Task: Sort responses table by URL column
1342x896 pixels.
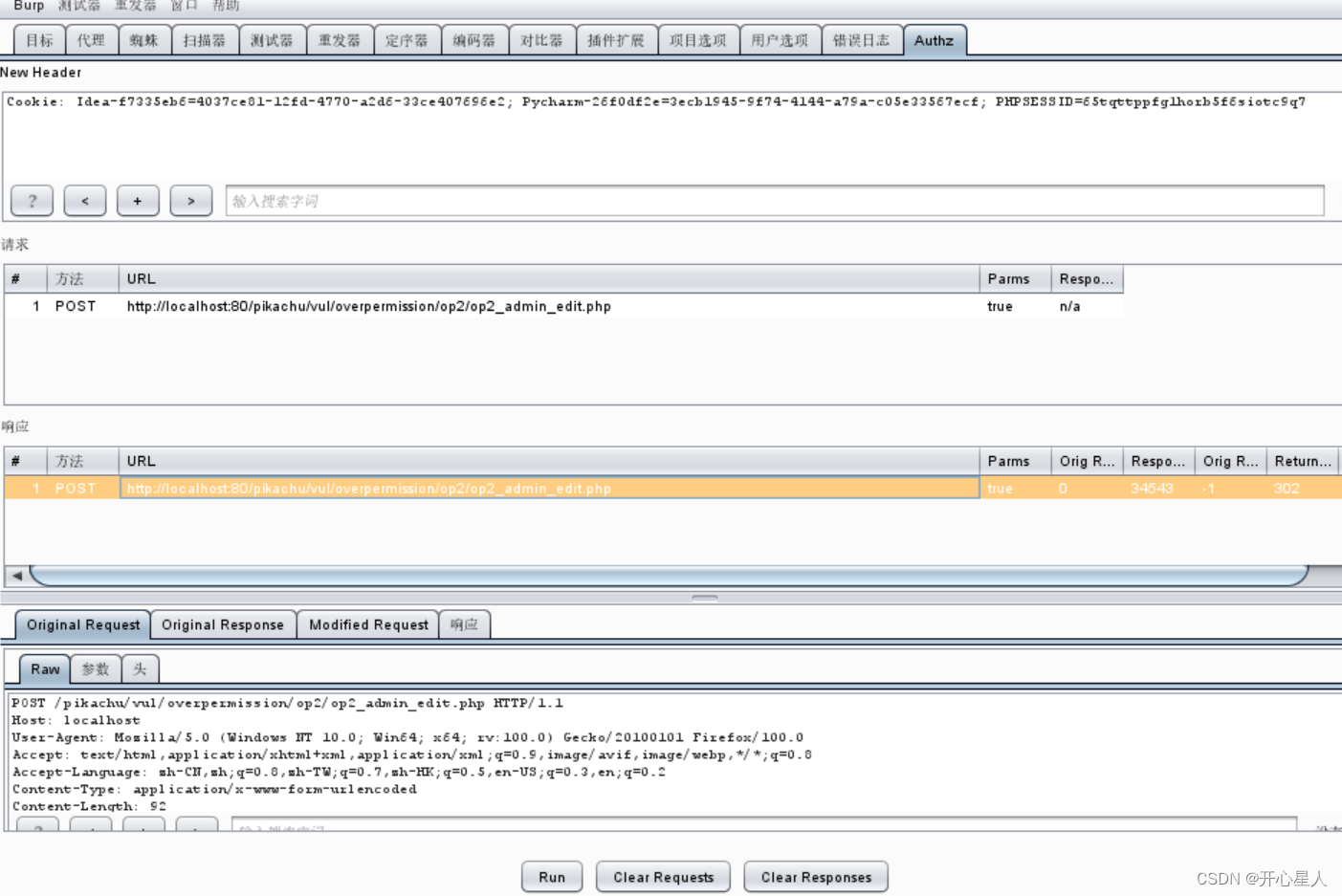Action: click(549, 461)
